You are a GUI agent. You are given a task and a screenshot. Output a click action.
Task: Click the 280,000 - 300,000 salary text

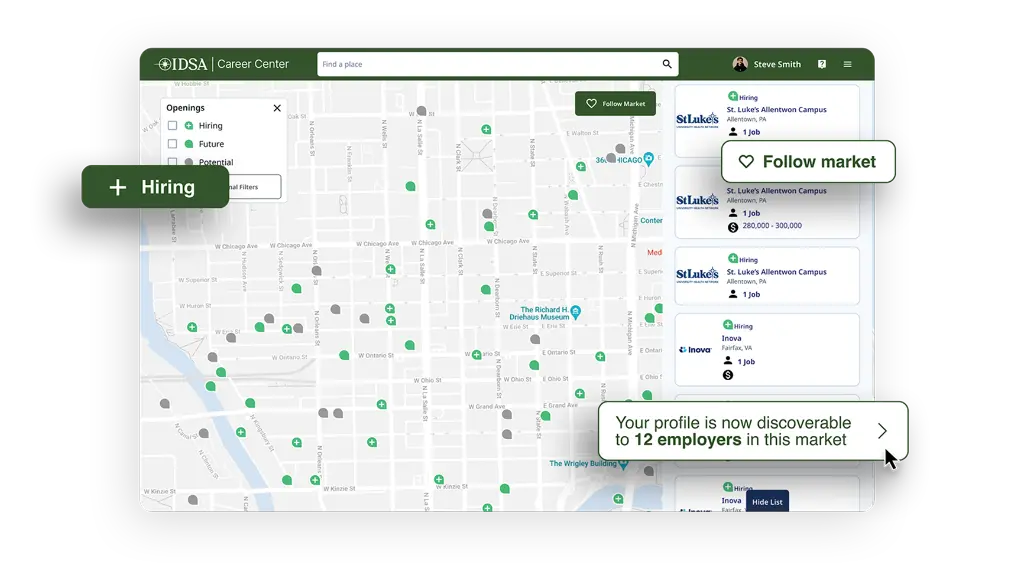tap(772, 225)
